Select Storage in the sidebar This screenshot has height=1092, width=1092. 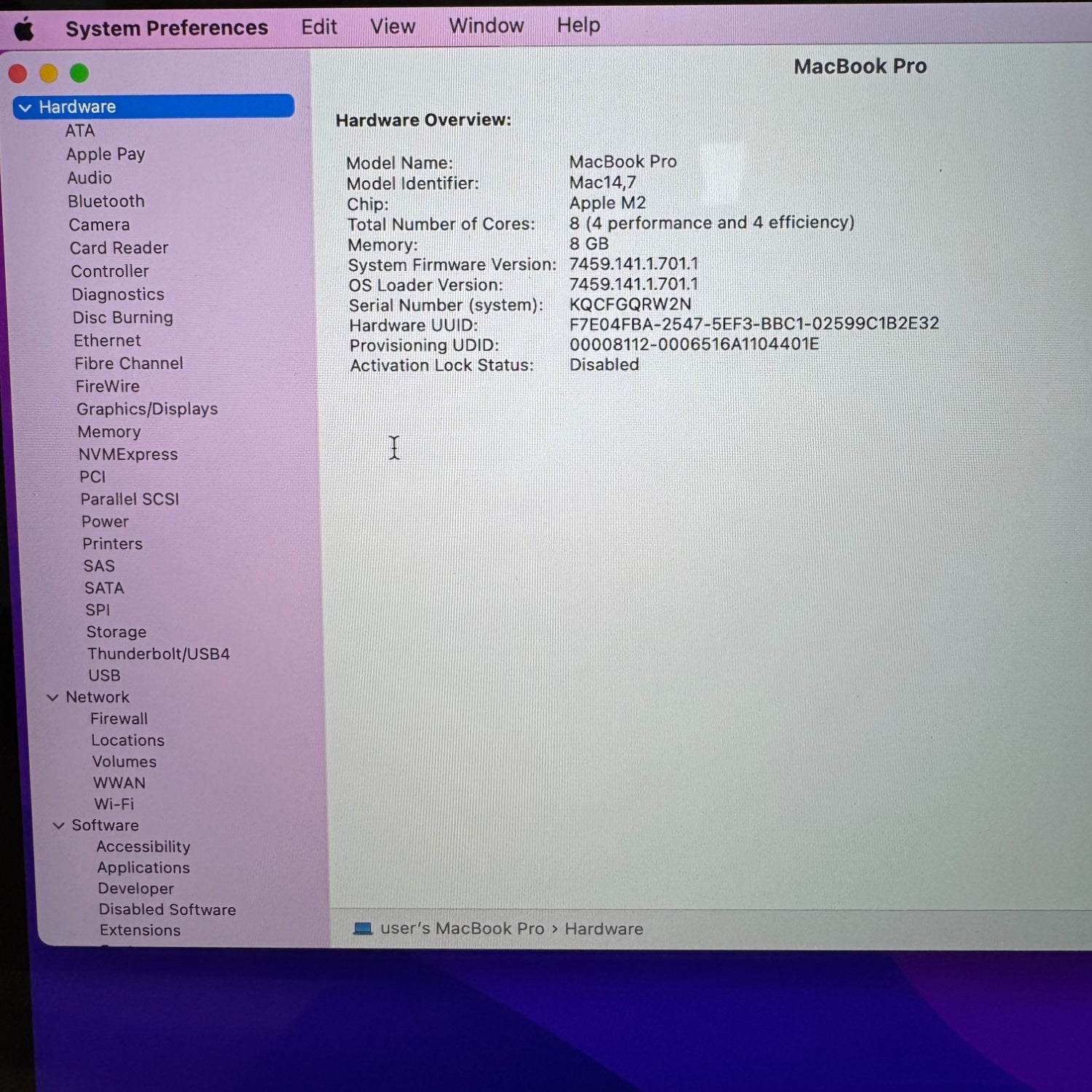pos(116,632)
